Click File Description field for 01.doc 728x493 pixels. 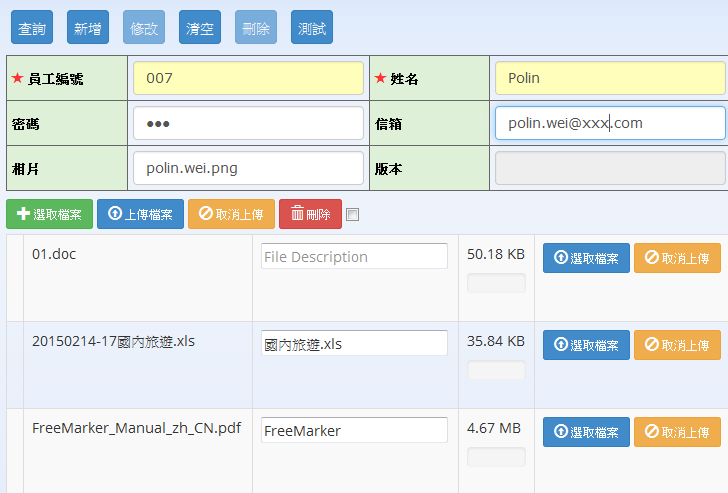point(354,256)
